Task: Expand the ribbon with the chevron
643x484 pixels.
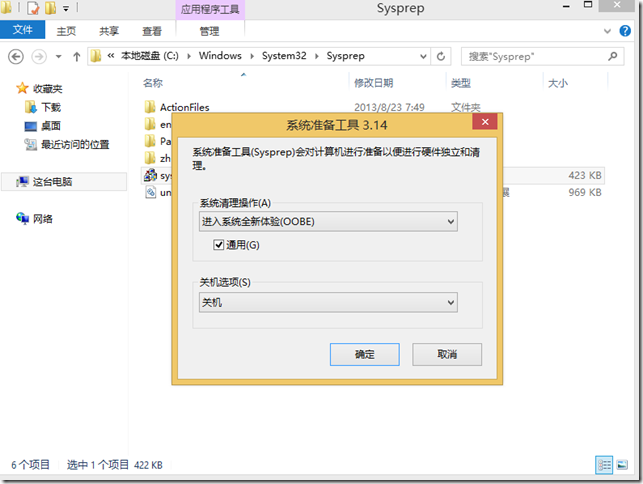Action: tap(607, 31)
